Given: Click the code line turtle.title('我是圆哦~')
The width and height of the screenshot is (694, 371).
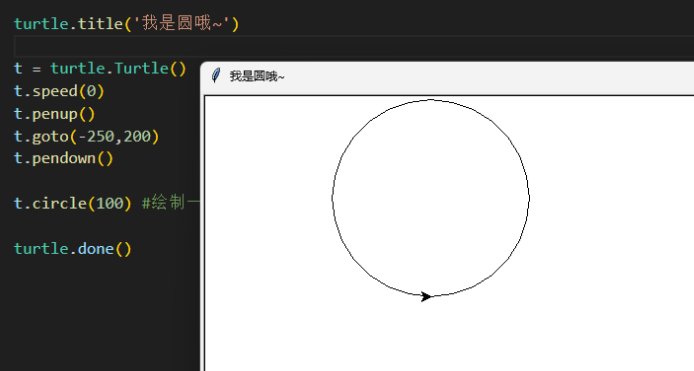Looking at the screenshot, I should (x=127, y=23).
